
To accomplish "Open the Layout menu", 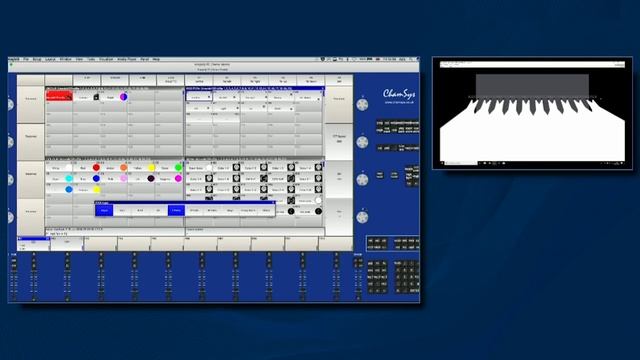I will tap(51, 59).
